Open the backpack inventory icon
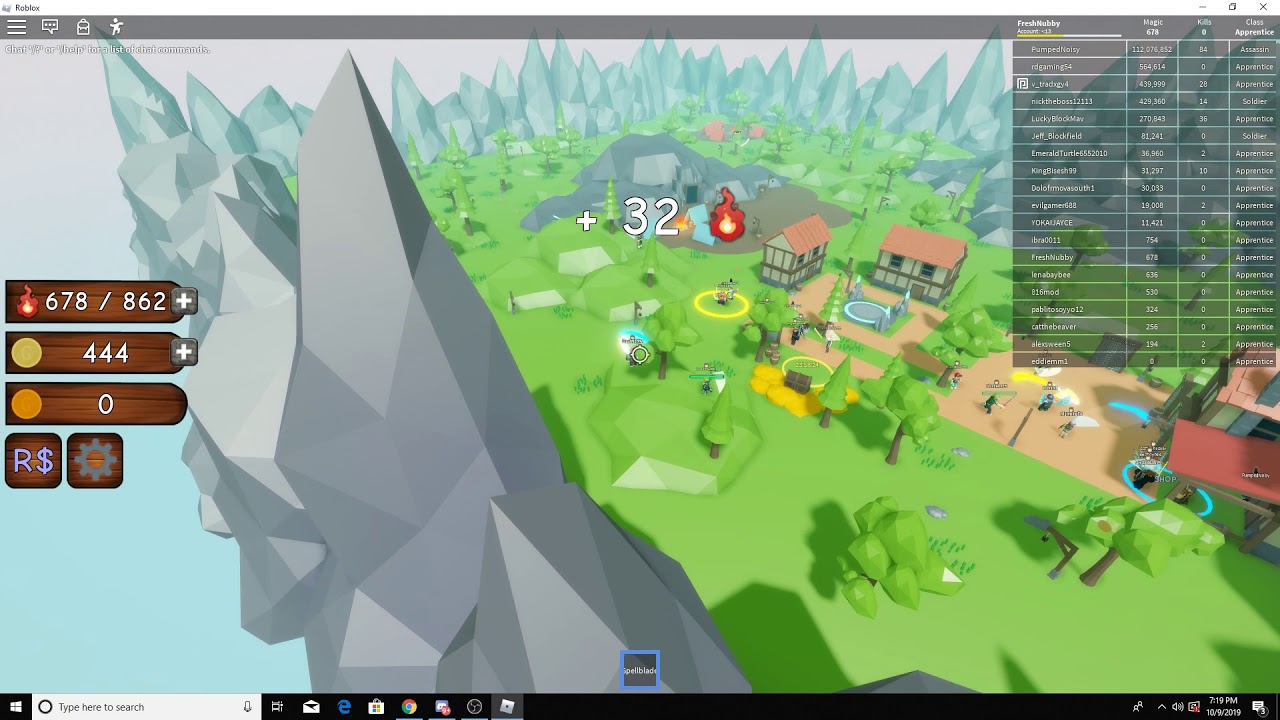This screenshot has height=720, width=1280. pyautogui.click(x=83, y=27)
